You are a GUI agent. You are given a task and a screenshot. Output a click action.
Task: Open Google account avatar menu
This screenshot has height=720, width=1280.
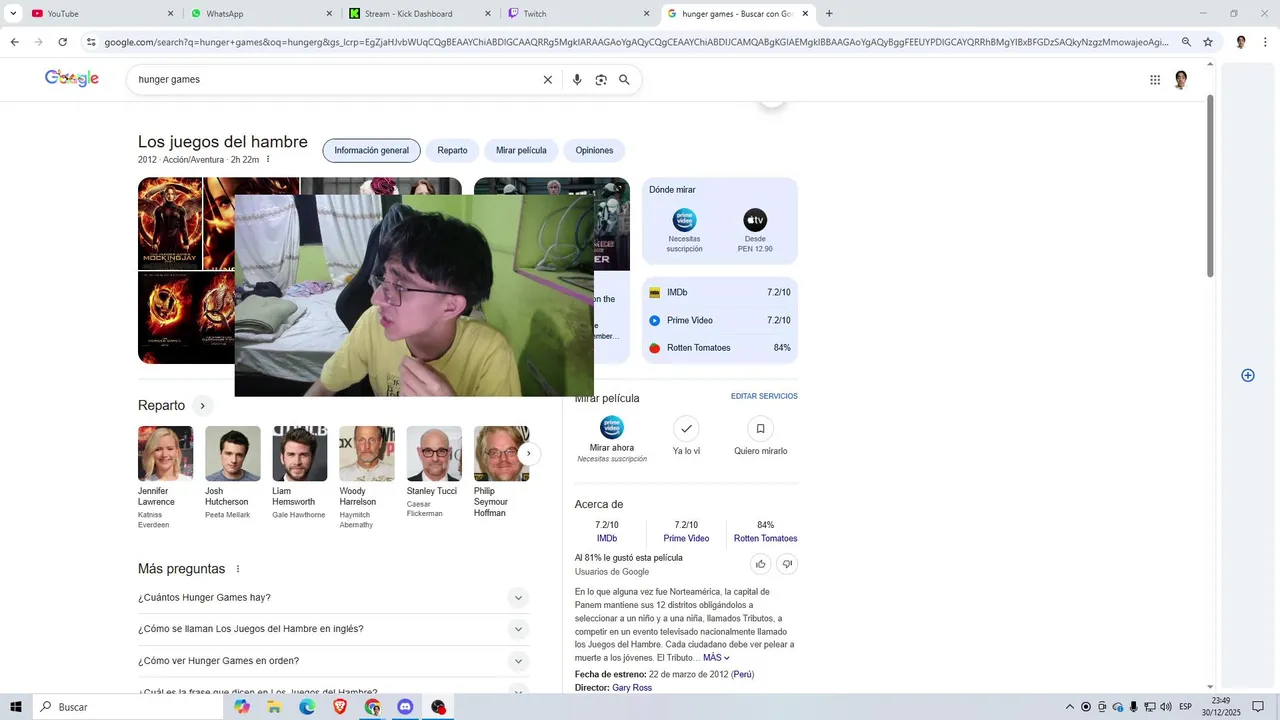[1181, 80]
